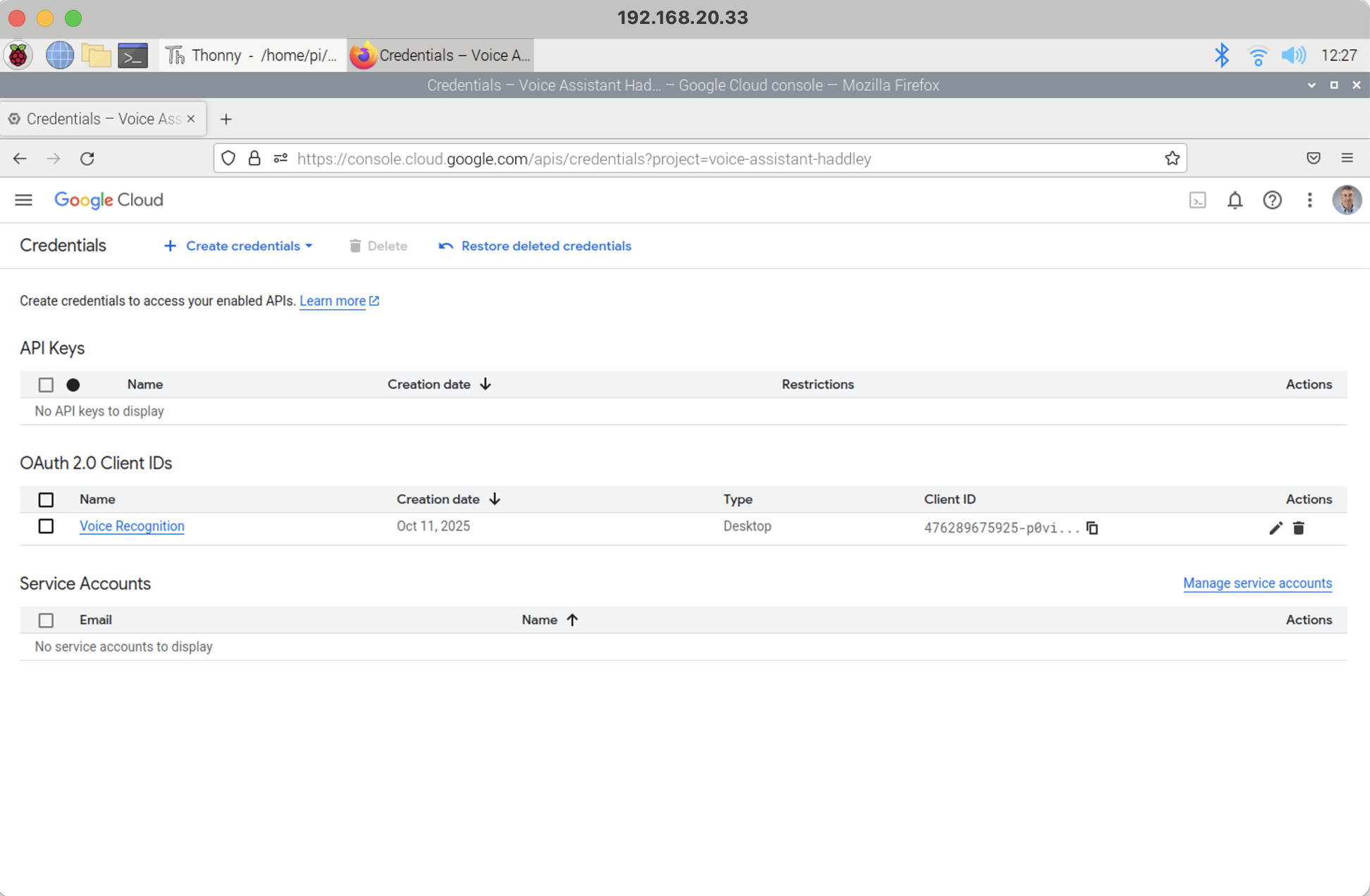
Task: Toggle the API Keys select-all checkbox
Action: [46, 385]
